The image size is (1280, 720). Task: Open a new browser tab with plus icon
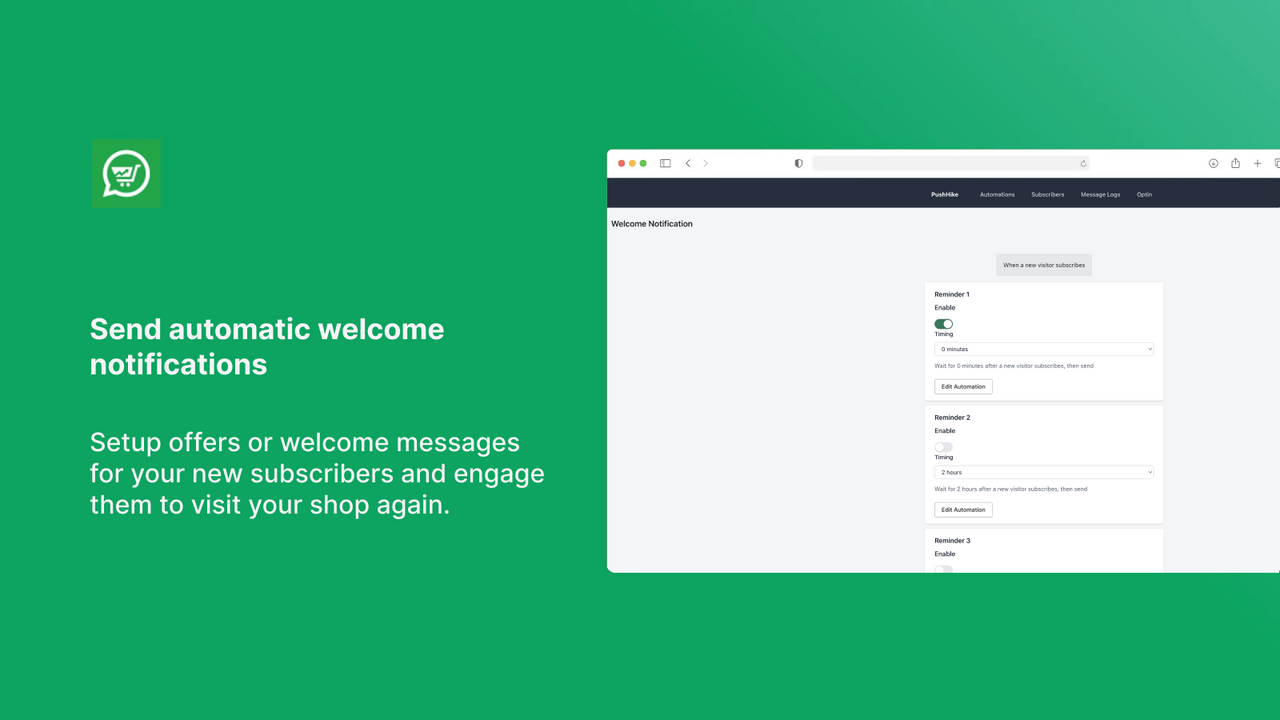1257,163
